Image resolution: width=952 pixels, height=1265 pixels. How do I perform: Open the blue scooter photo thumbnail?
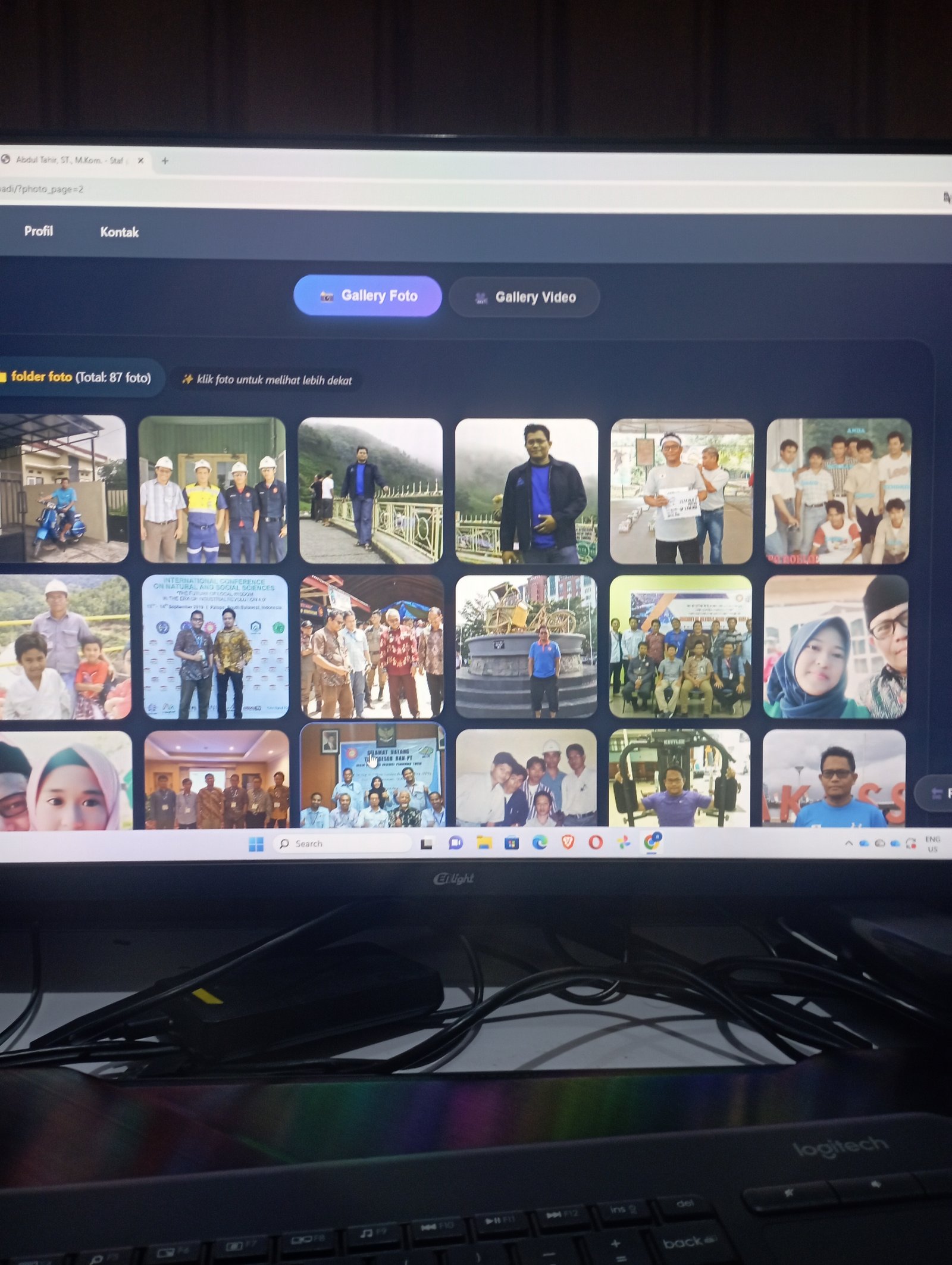click(62, 489)
